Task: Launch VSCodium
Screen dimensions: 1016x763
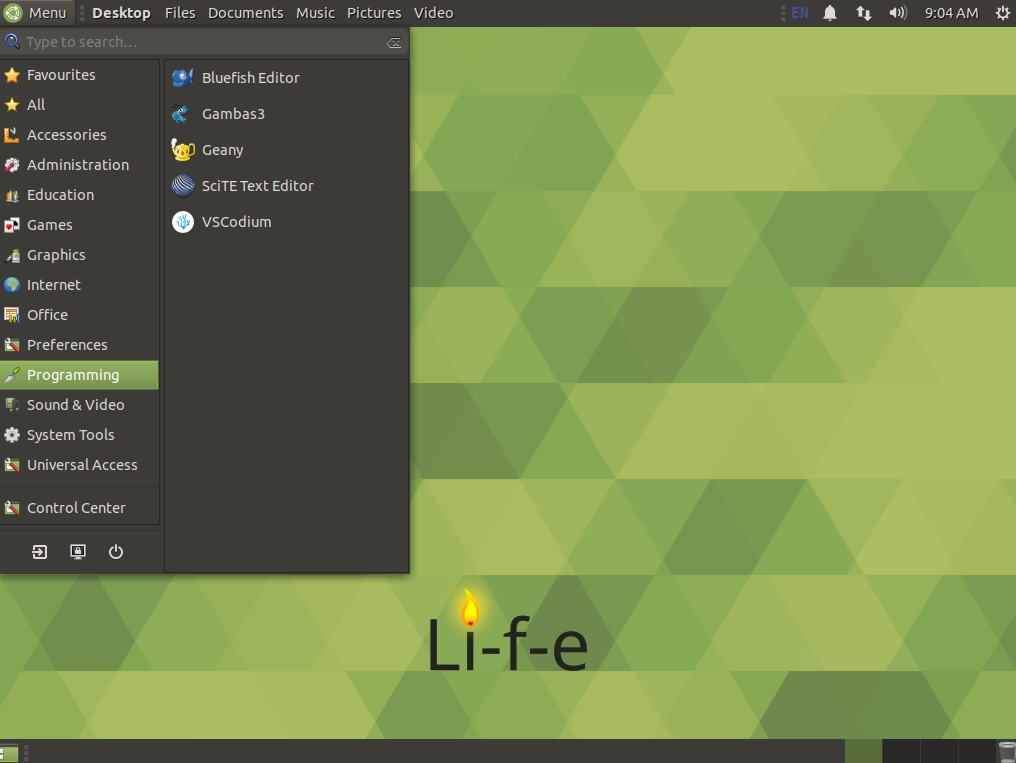Action: tap(286, 222)
